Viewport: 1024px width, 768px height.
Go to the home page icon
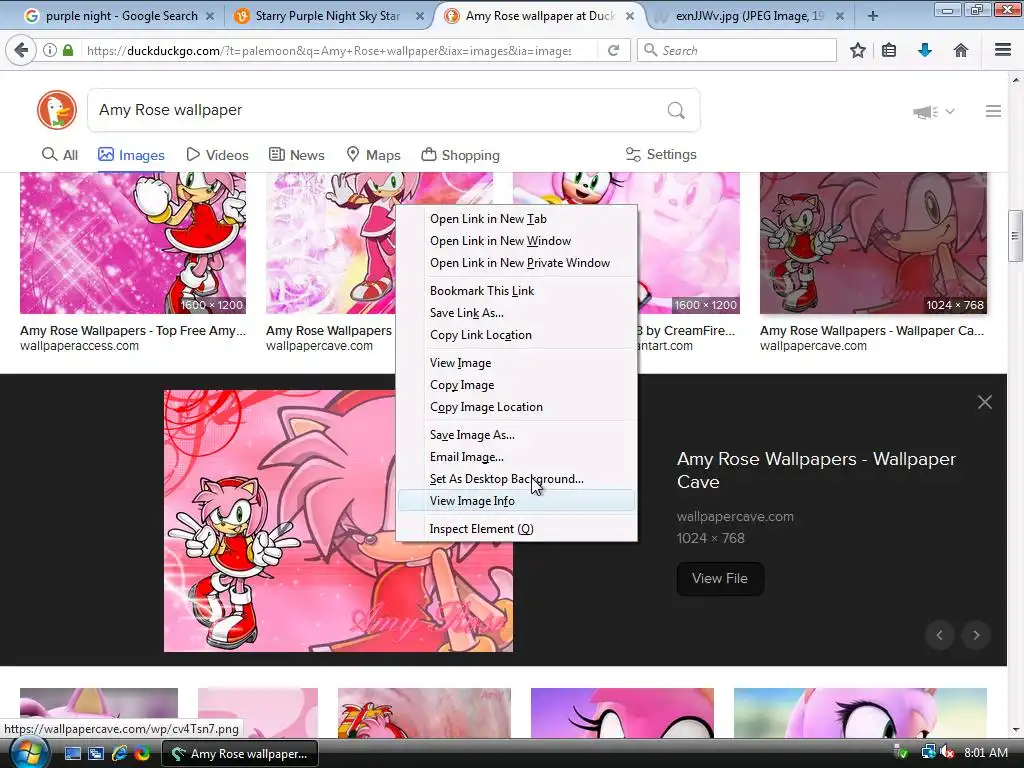coord(961,50)
